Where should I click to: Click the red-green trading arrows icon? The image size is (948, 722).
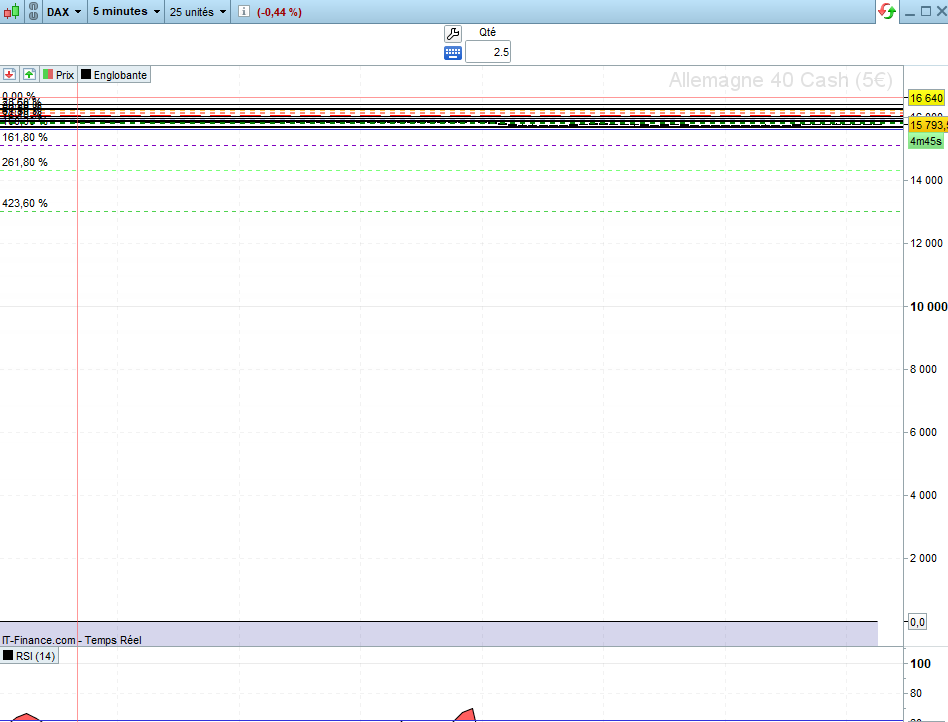tap(887, 11)
